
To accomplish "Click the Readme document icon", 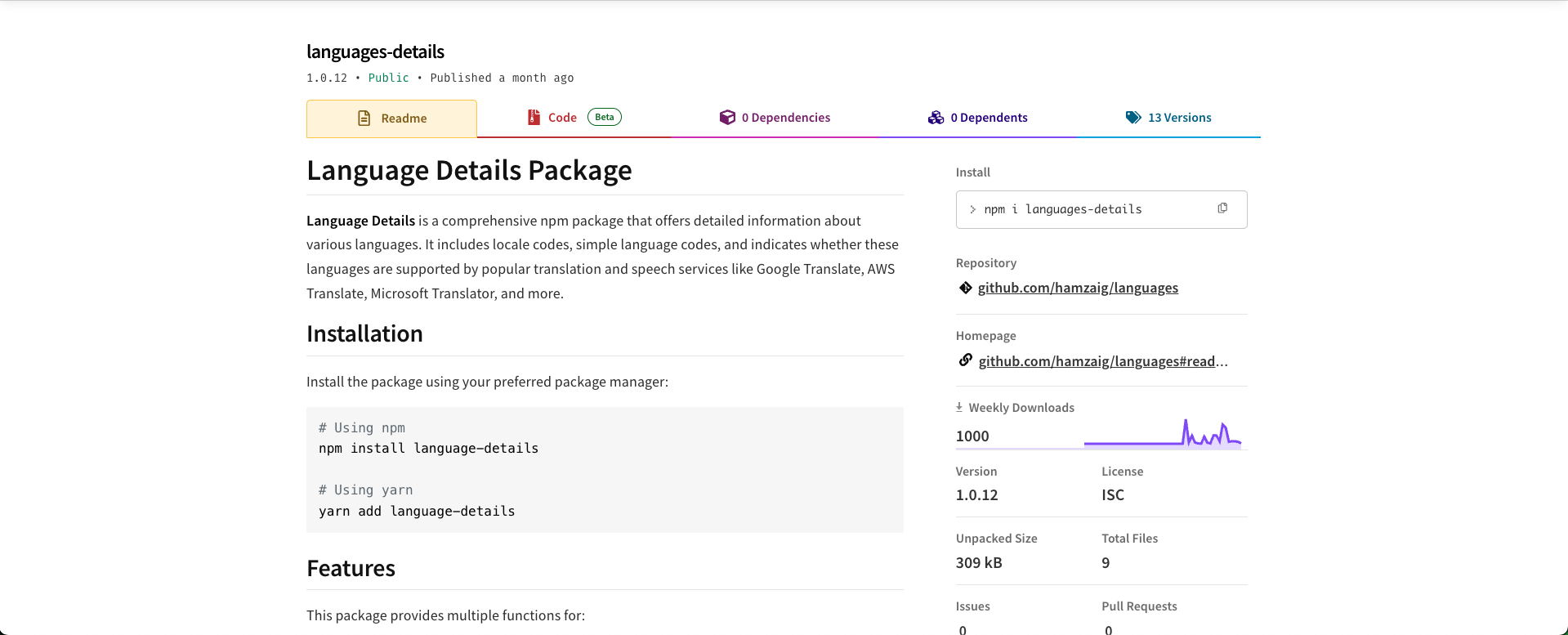I will click(364, 119).
